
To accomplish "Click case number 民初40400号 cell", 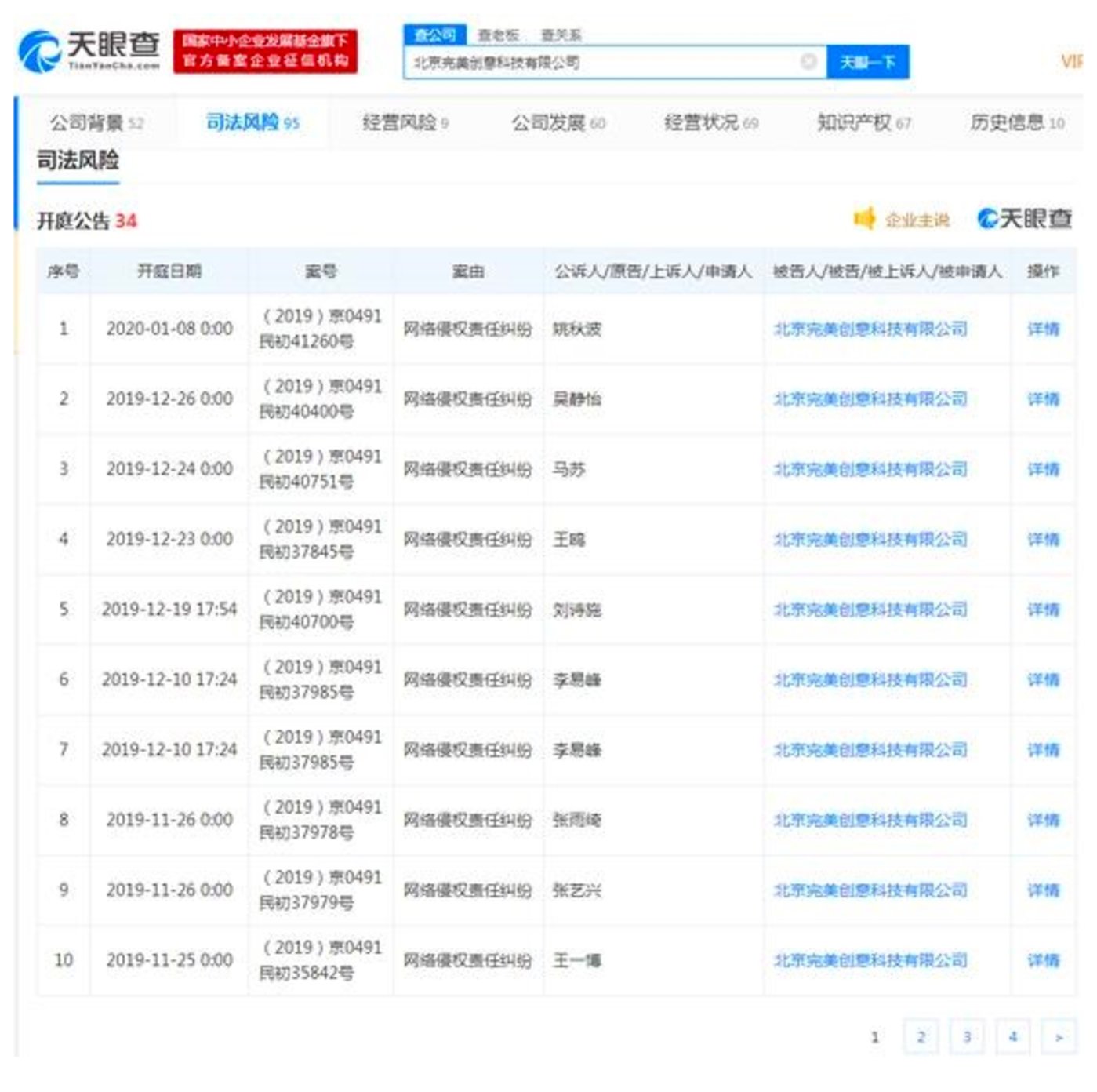I will coord(321,399).
